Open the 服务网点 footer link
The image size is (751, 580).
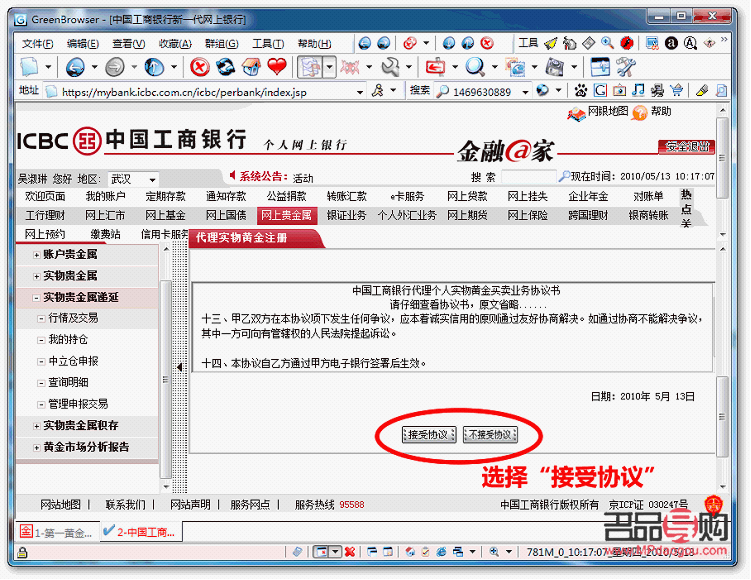250,505
